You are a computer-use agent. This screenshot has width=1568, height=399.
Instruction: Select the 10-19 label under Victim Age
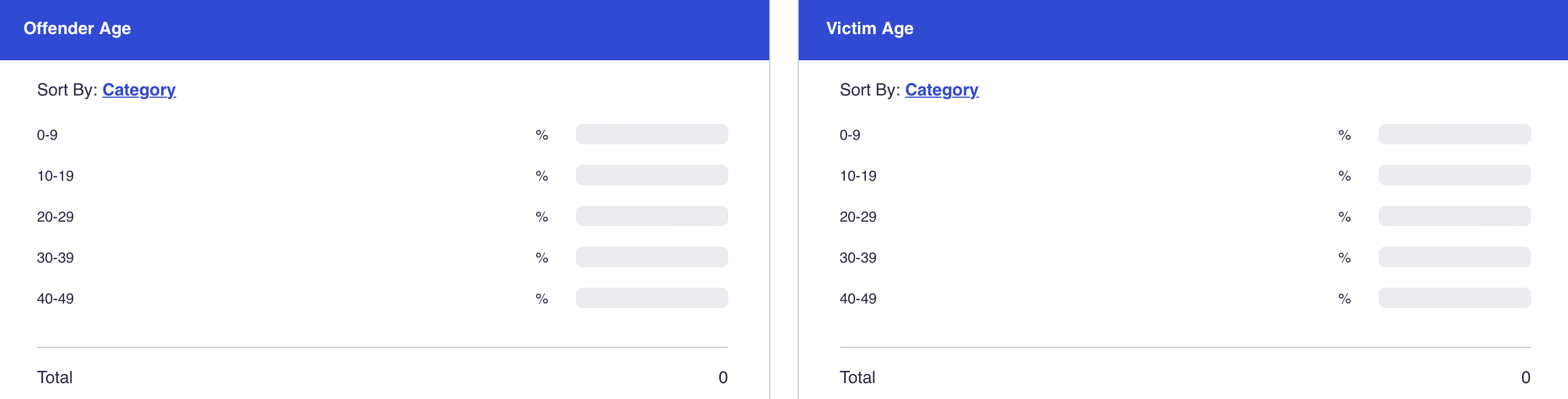click(x=858, y=176)
